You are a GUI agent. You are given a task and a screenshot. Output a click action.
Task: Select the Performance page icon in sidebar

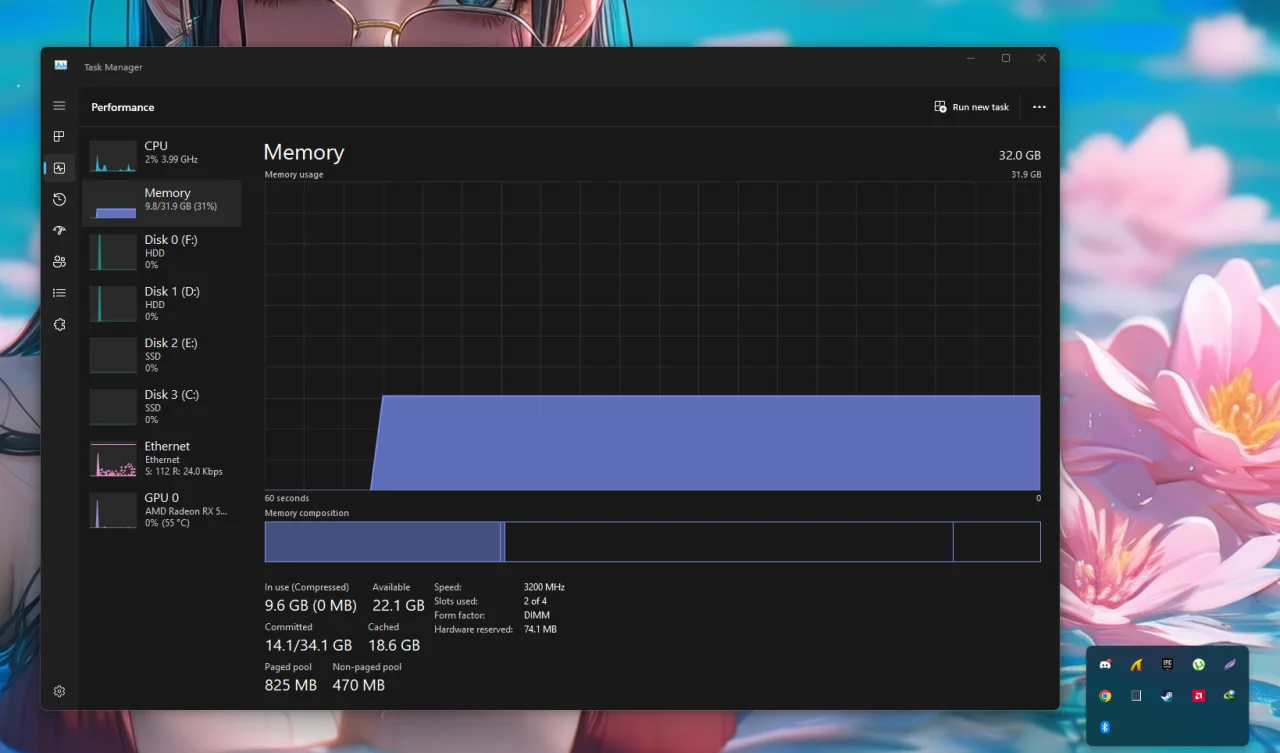[59, 168]
